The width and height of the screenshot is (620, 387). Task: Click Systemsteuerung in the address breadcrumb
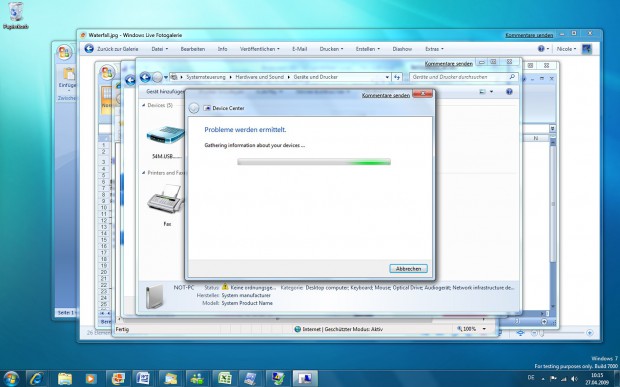point(206,77)
